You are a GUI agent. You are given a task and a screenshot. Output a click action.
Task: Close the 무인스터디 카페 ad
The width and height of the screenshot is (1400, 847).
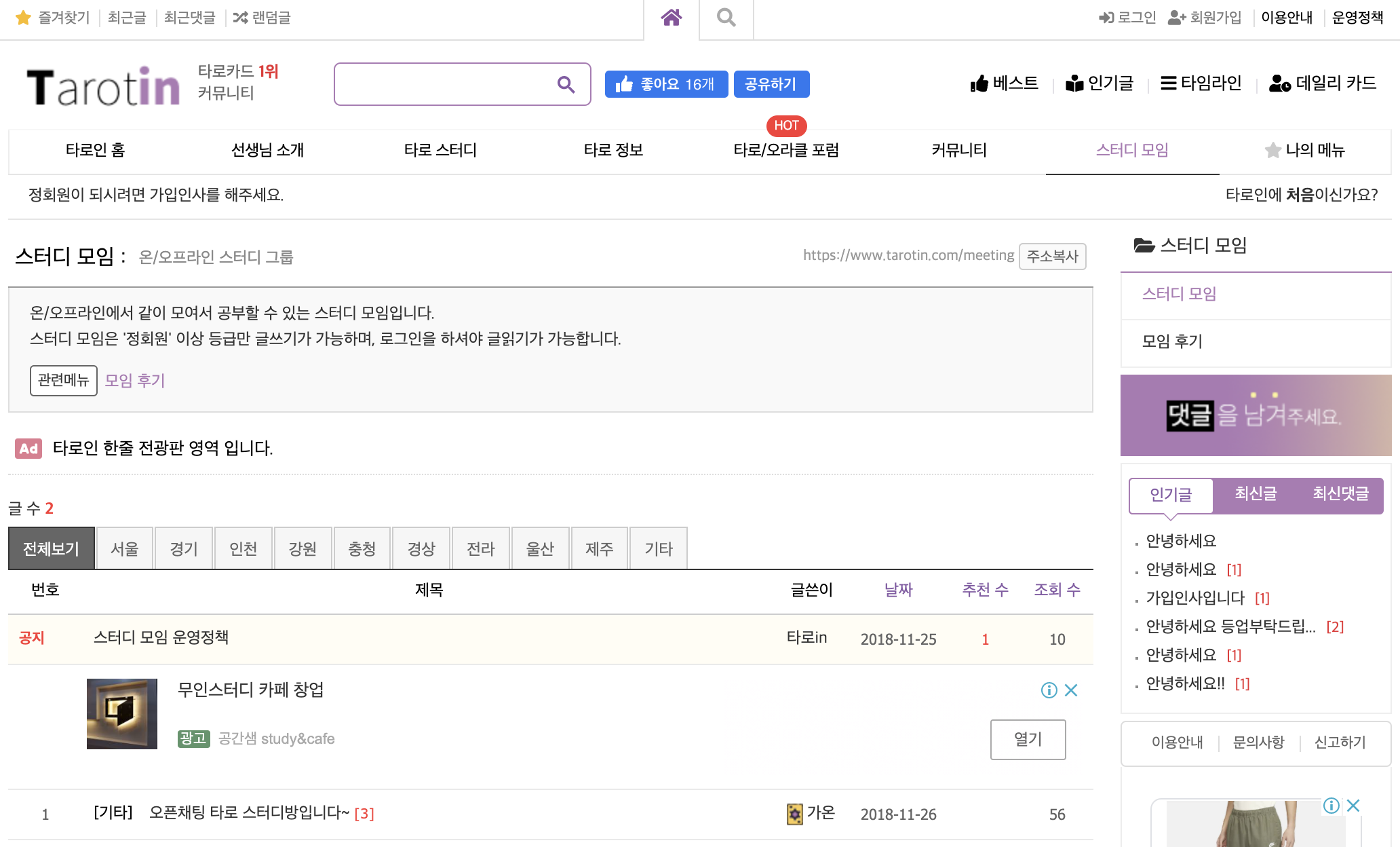coord(1072,690)
